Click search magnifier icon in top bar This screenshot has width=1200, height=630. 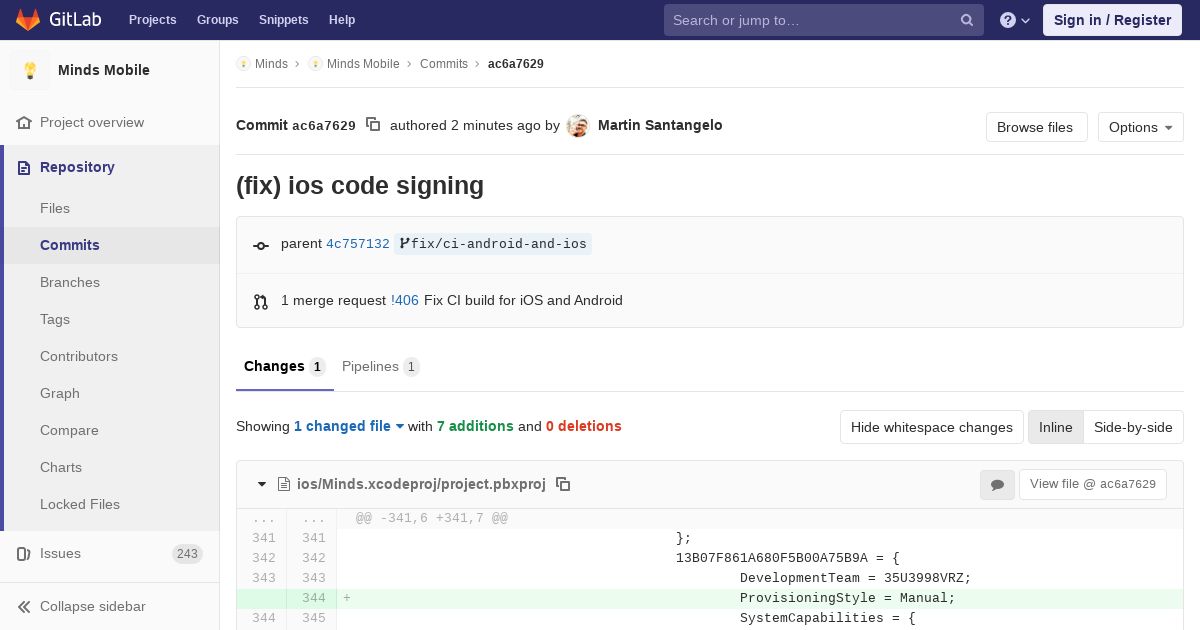click(x=967, y=20)
